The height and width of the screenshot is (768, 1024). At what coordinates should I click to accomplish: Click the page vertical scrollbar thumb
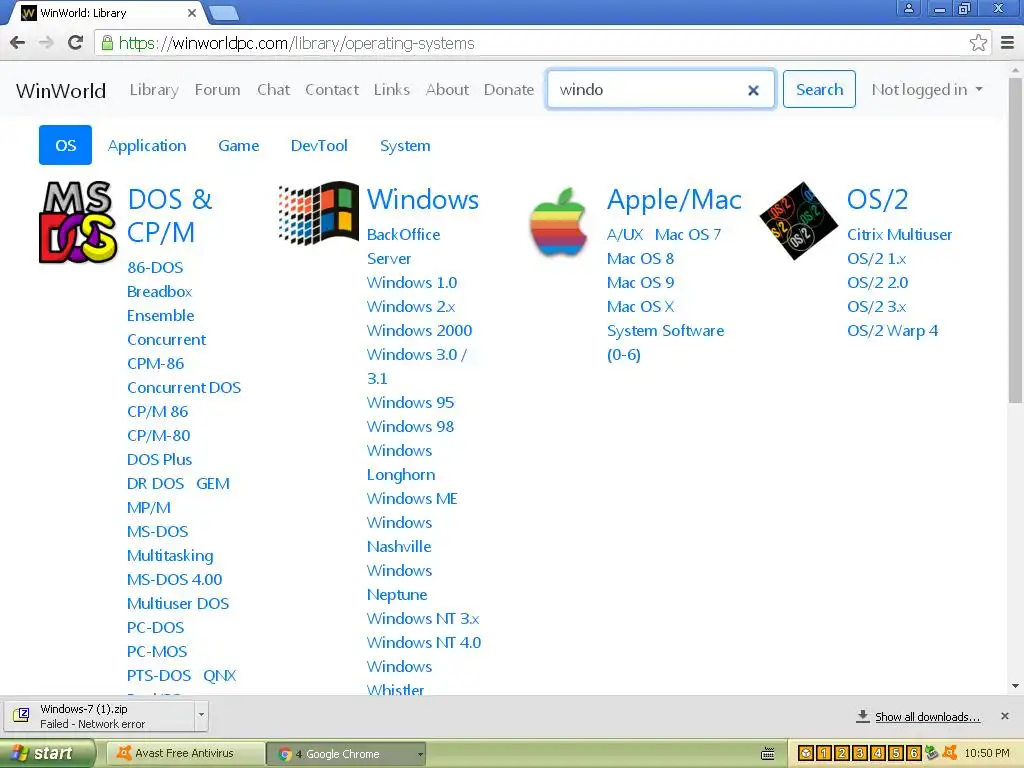1015,238
